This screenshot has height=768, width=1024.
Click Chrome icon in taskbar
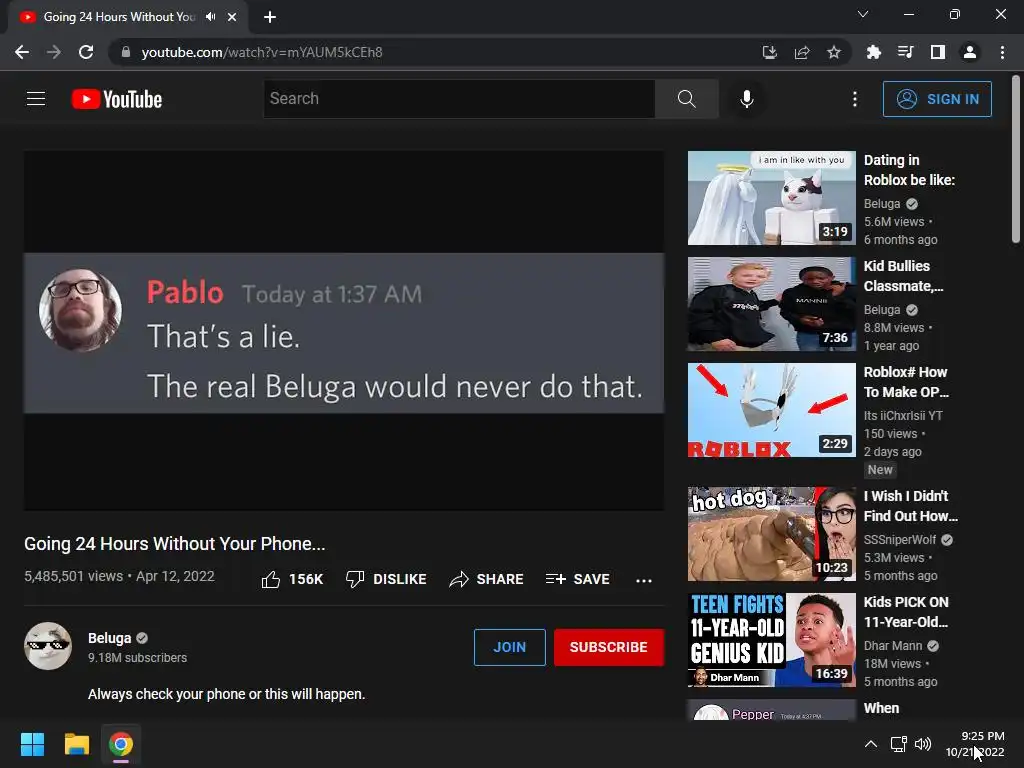tap(121, 744)
